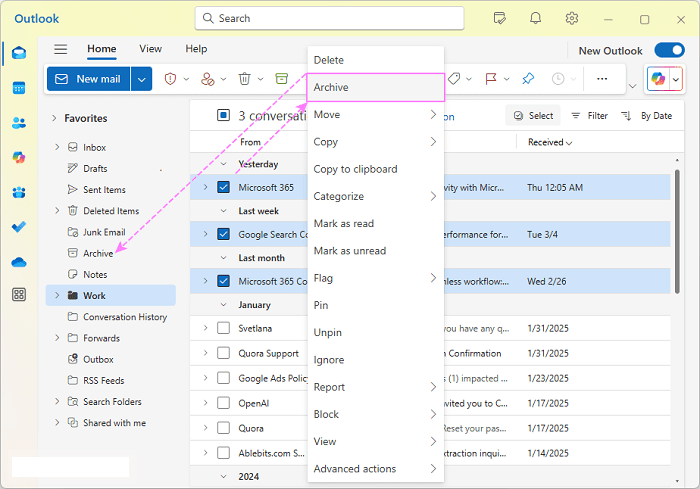Choose Archive in the context menu

pyautogui.click(x=375, y=88)
